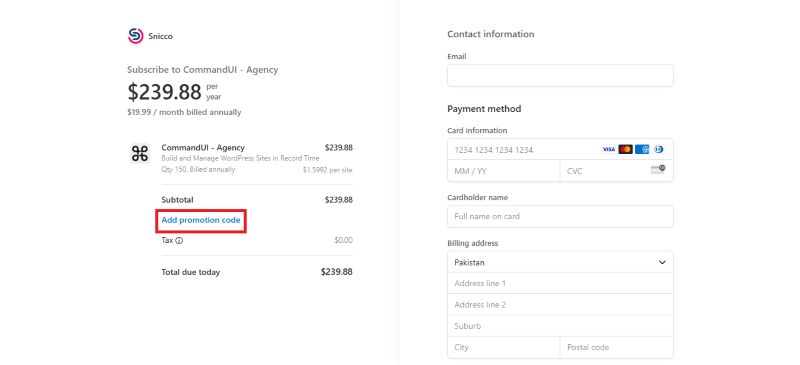Screen dimensions: 800x365
Task: Click the CVC card-back icon
Action: pyautogui.click(x=658, y=169)
